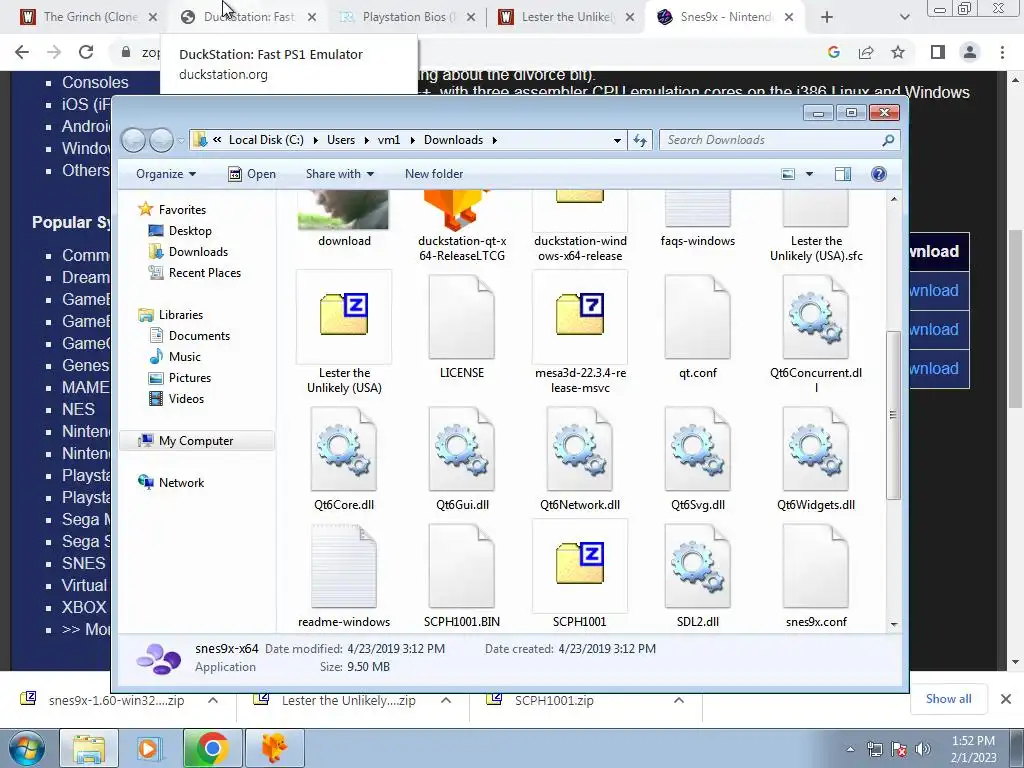Screen dimensions: 1024x768
Task: Open Windows Media Player from taskbar
Action: tap(149, 748)
